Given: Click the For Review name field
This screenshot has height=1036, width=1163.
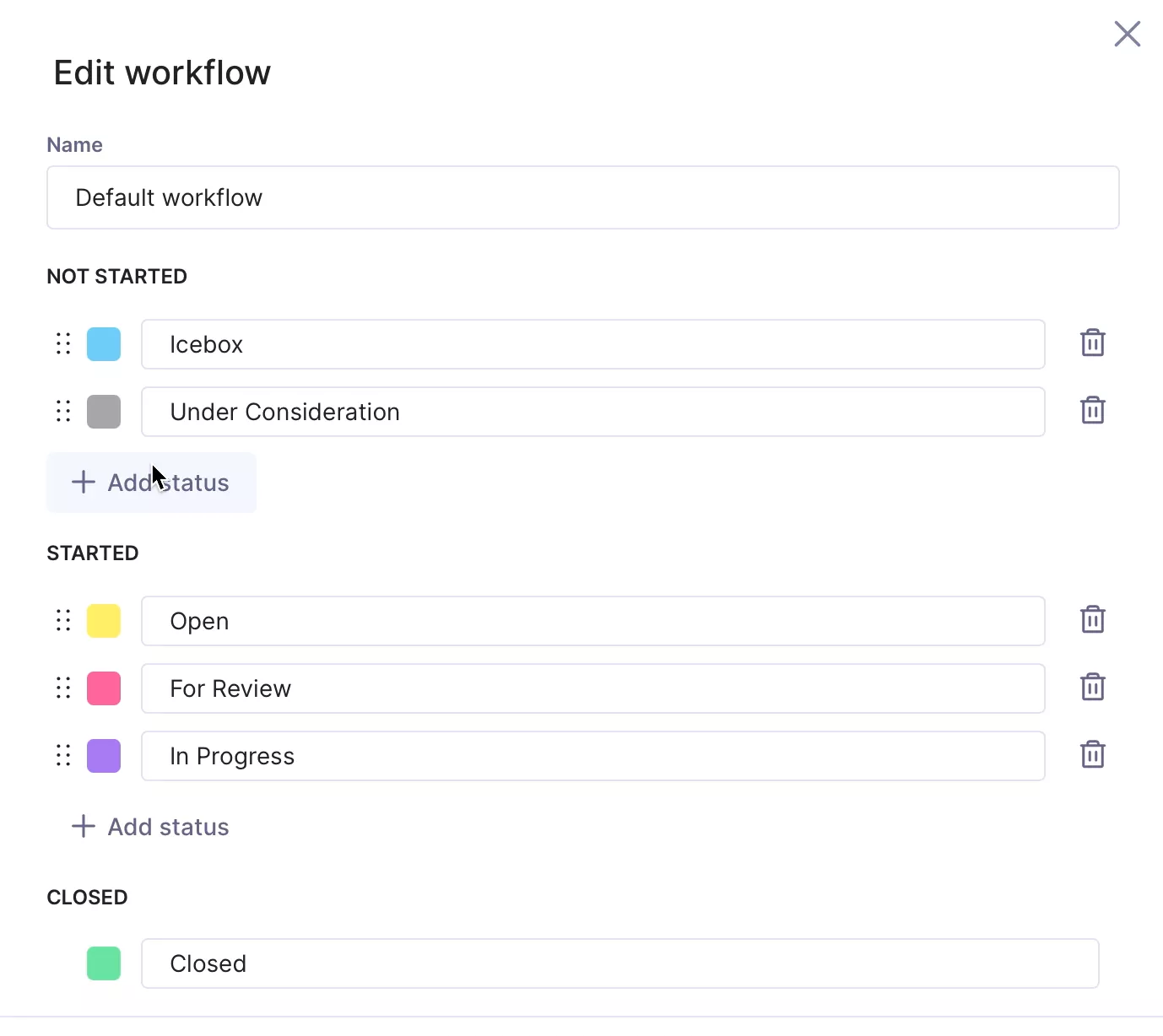Looking at the screenshot, I should coord(593,688).
